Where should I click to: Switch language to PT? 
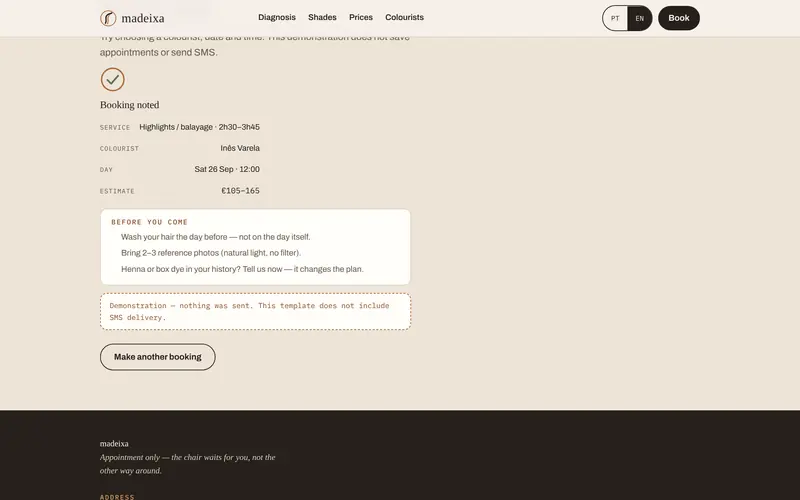coord(615,18)
